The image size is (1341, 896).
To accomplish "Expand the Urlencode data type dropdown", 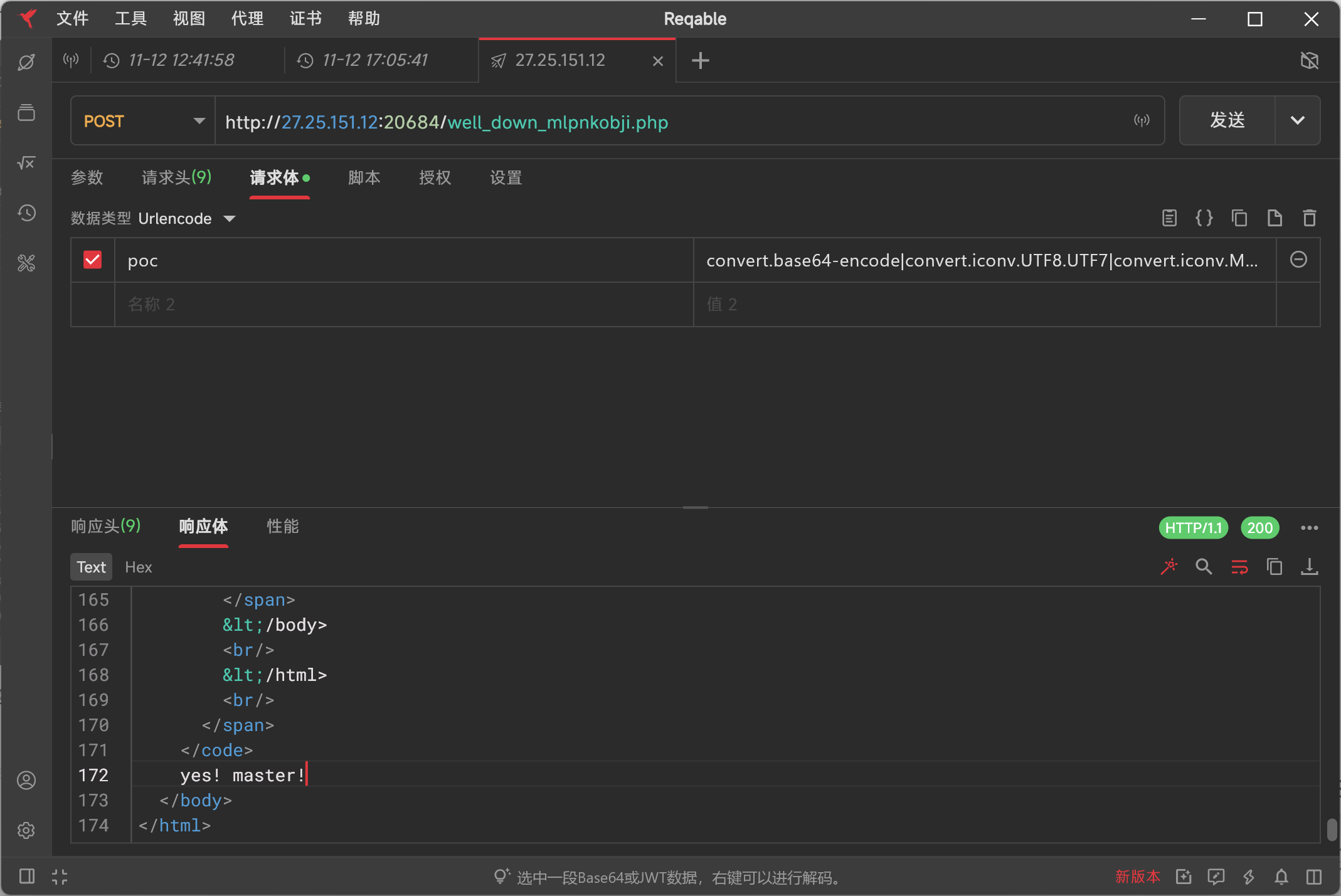I will (x=230, y=219).
